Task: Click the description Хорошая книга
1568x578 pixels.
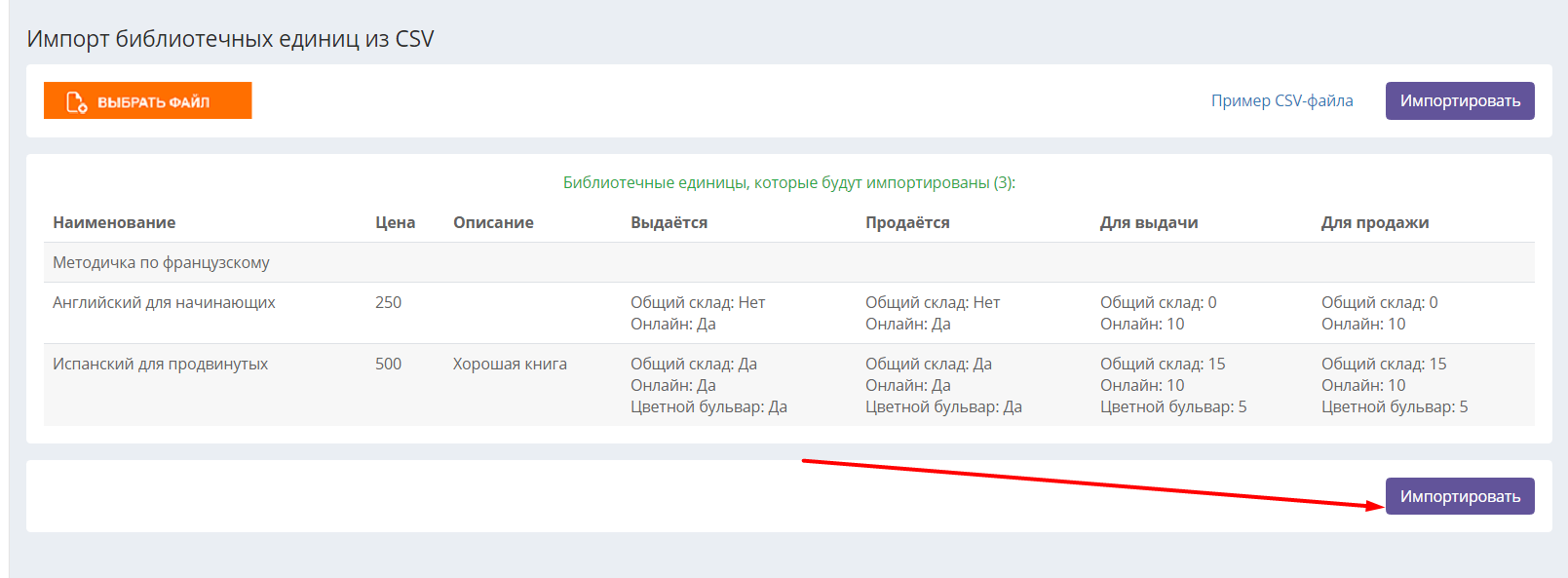Action: 510,364
